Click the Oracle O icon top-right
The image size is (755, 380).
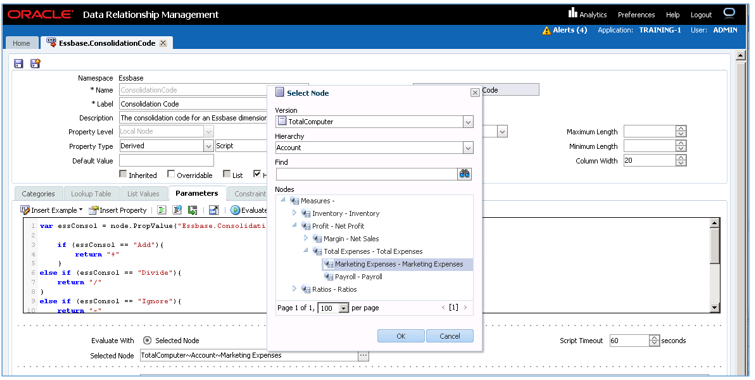coord(729,13)
